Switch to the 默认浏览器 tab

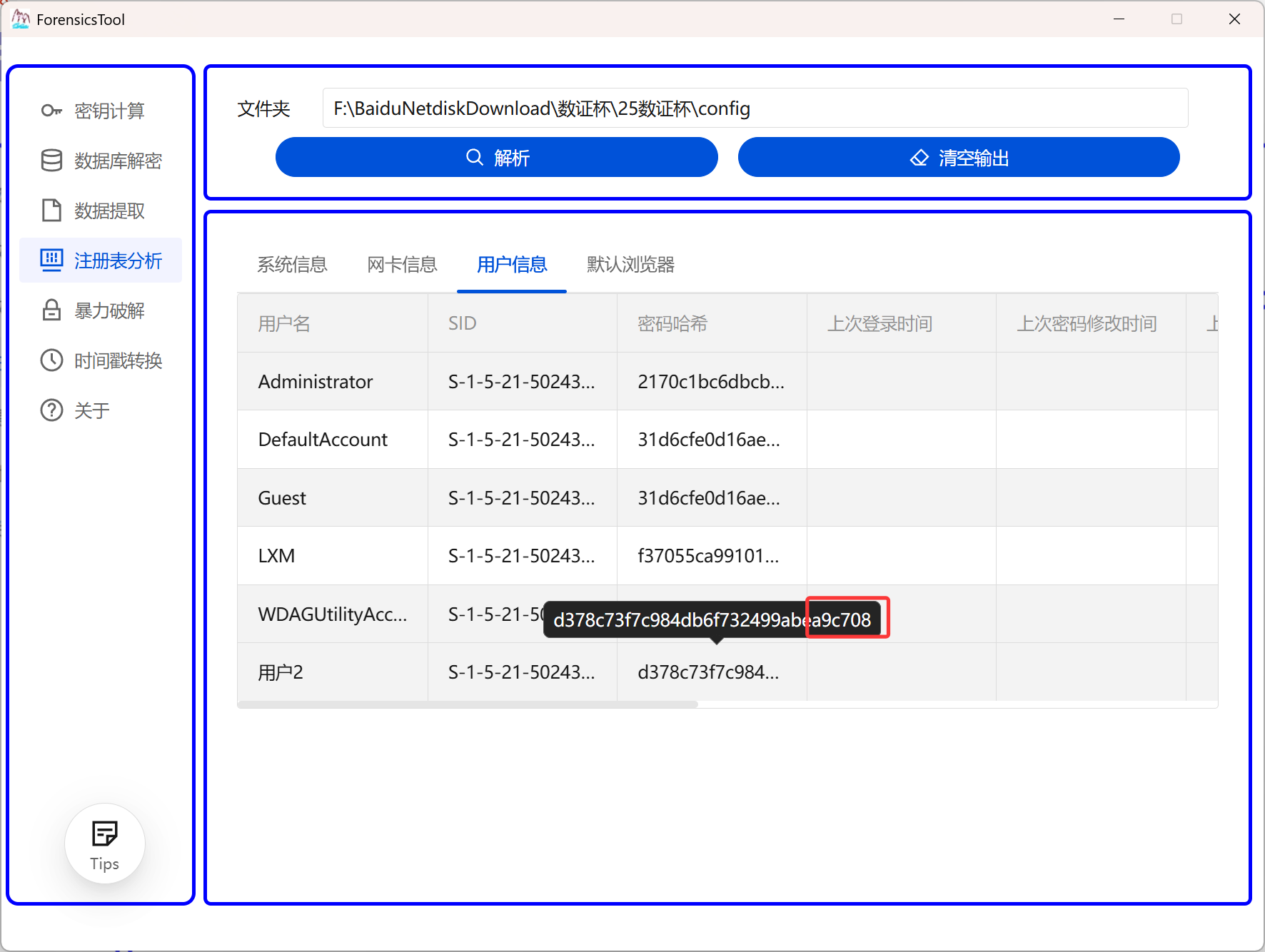click(630, 265)
